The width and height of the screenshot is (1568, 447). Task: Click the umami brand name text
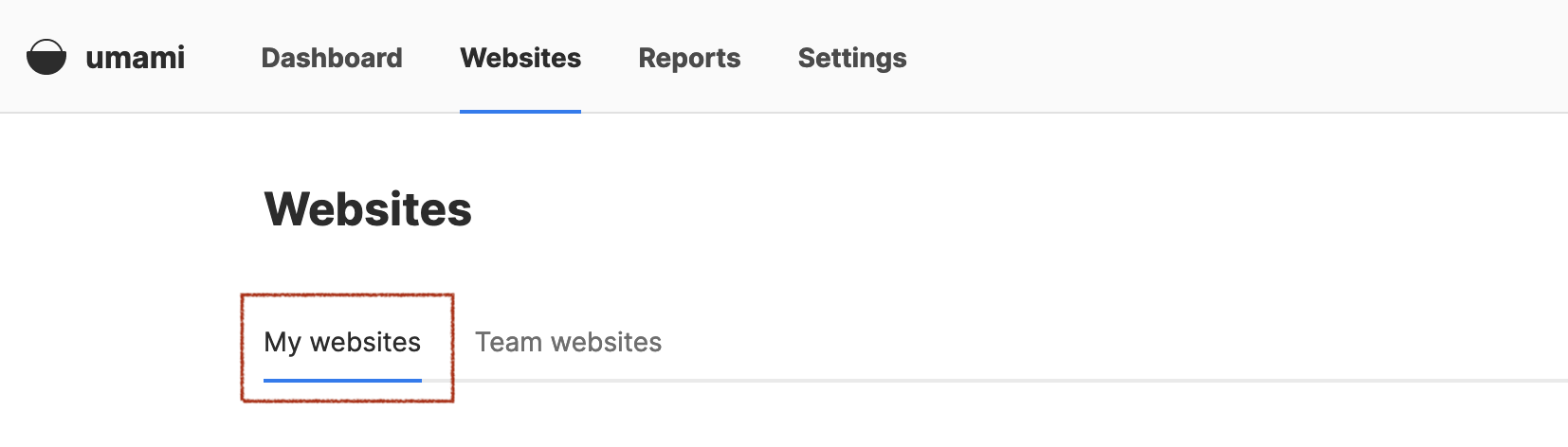[135, 58]
